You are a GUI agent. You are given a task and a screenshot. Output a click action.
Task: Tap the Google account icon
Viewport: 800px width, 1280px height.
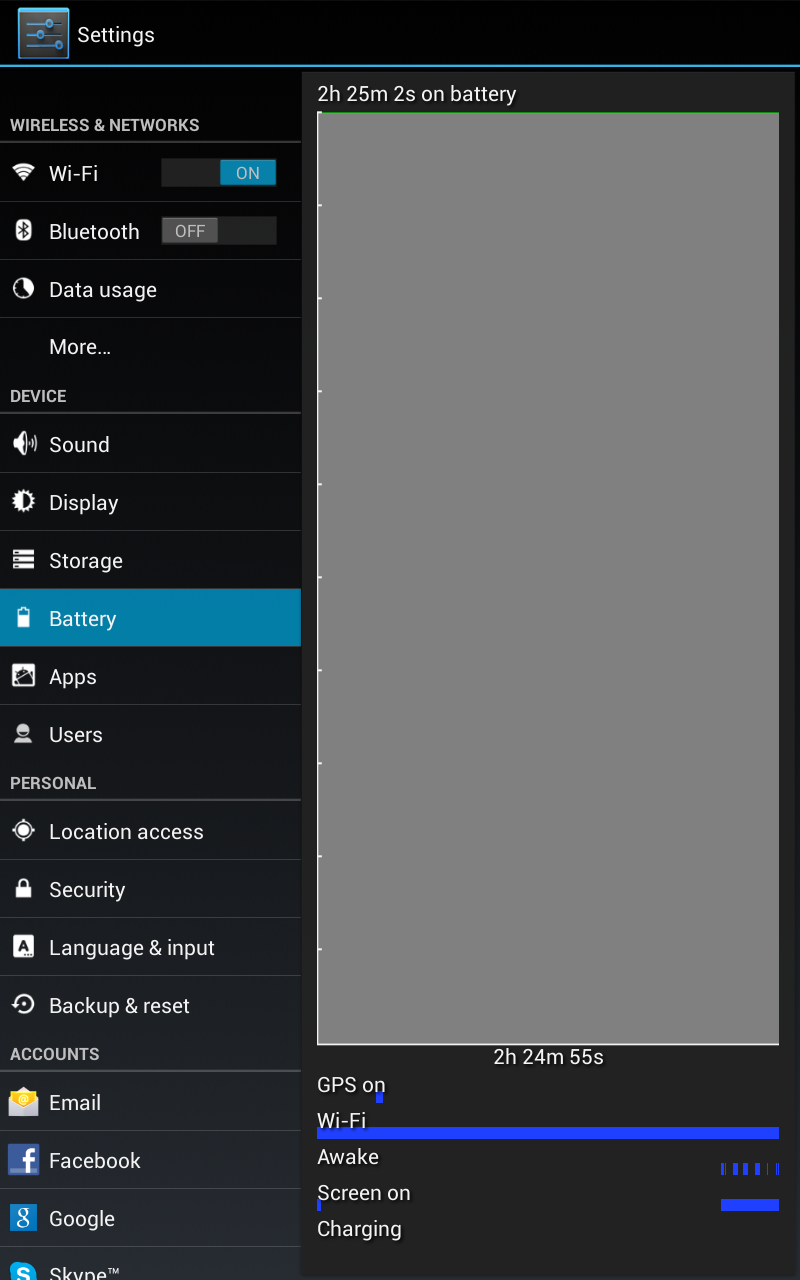pyautogui.click(x=23, y=1218)
